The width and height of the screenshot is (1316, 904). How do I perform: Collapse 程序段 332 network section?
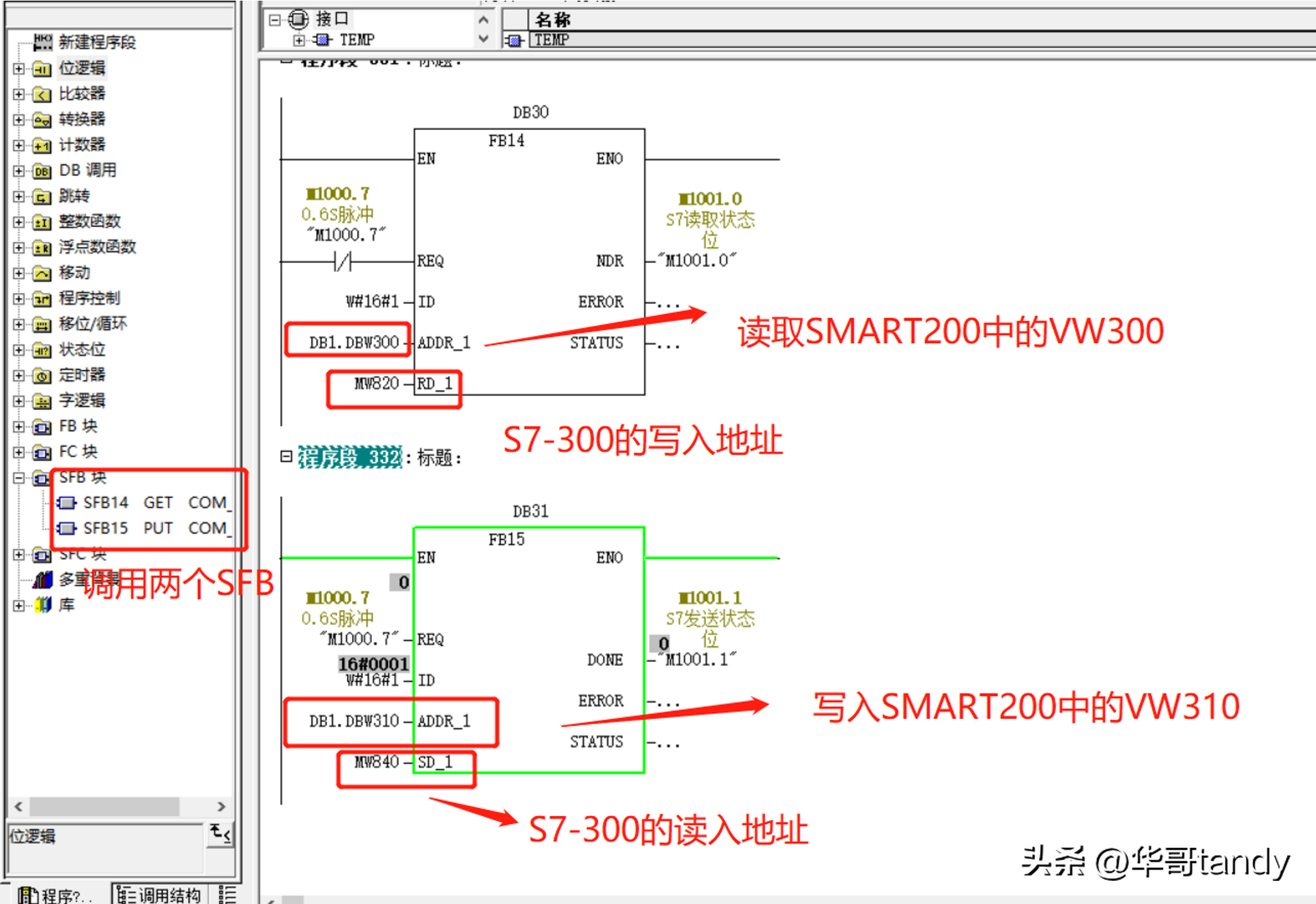[286, 456]
